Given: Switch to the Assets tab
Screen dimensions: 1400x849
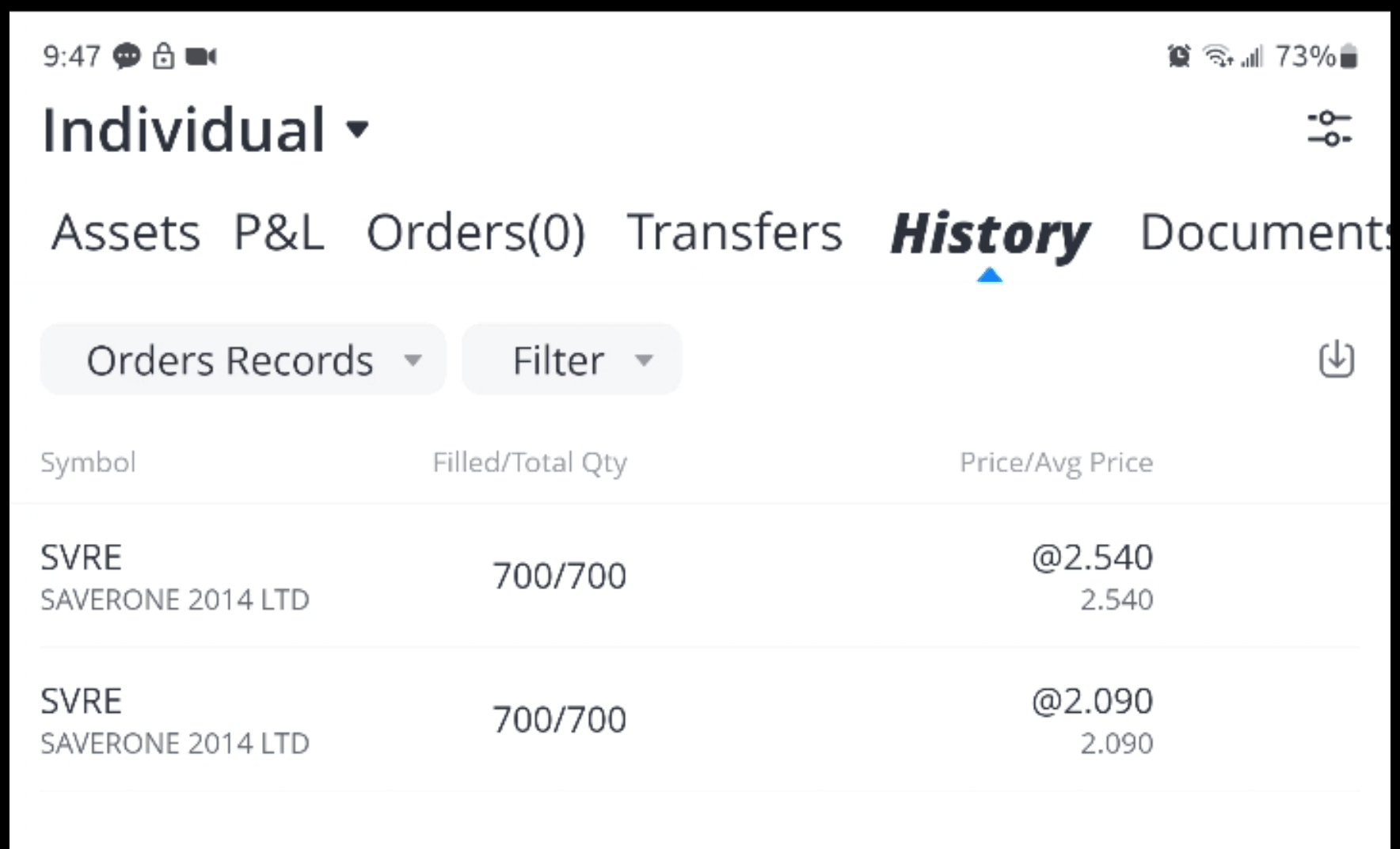Looking at the screenshot, I should [126, 233].
